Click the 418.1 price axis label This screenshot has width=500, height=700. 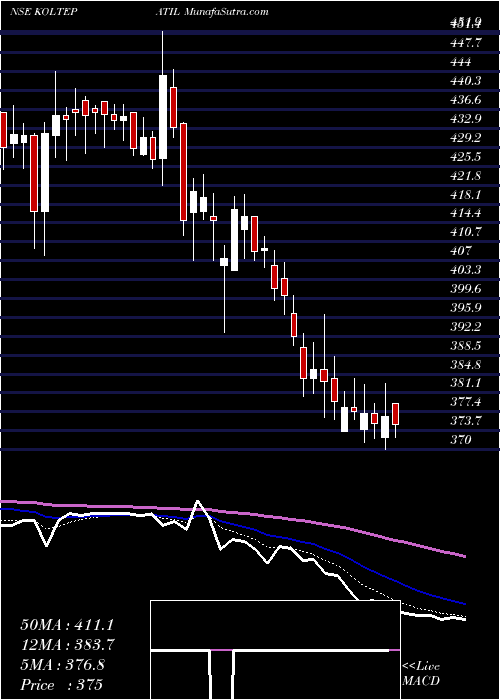pyautogui.click(x=466, y=194)
